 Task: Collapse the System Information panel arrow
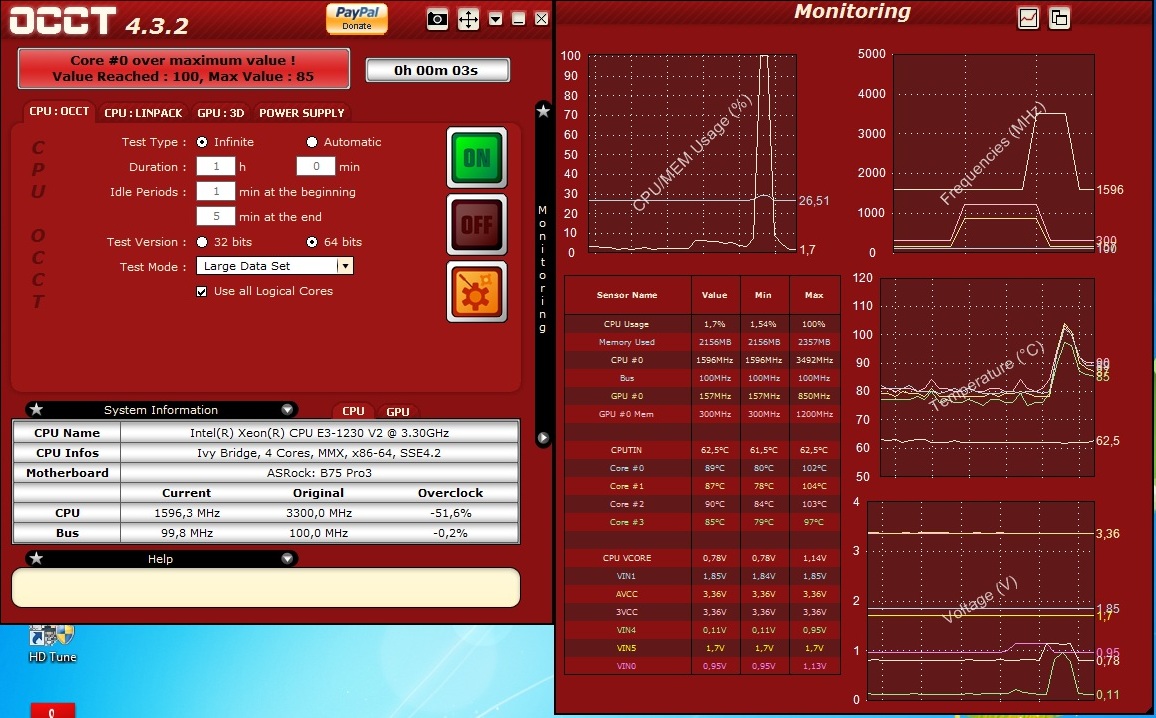(x=288, y=410)
